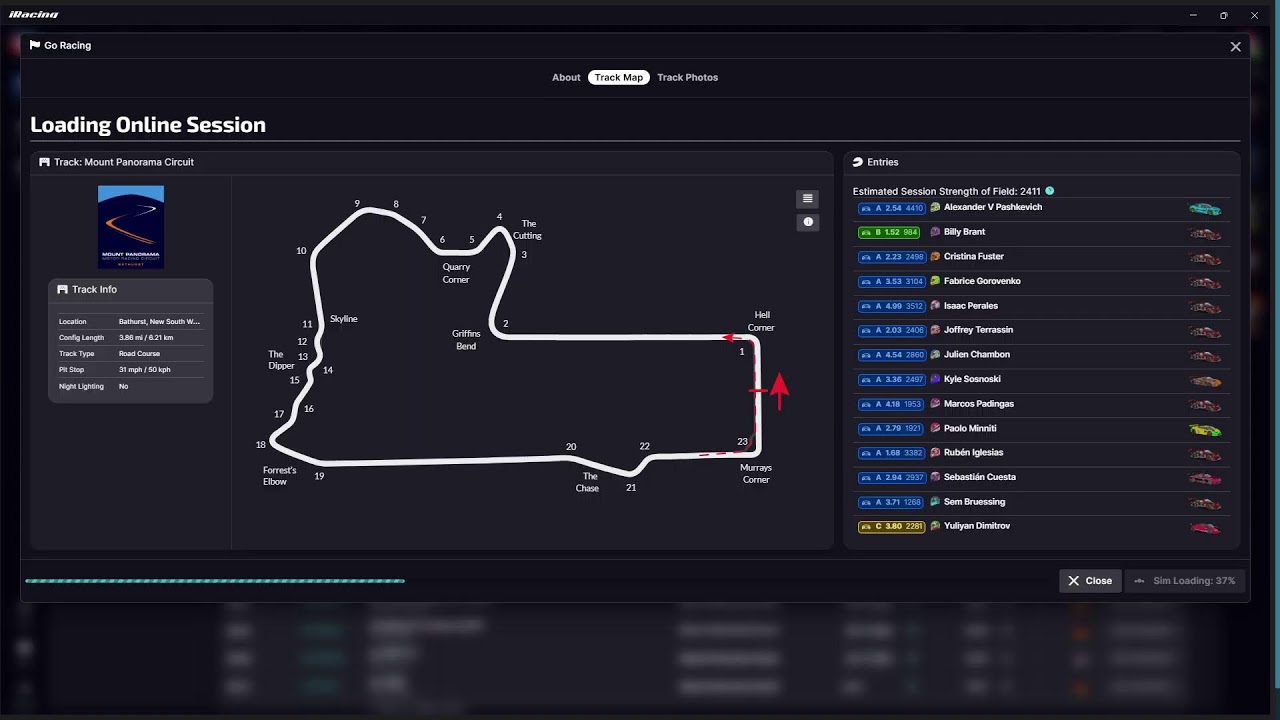Click Kyle Sosnoski's helmet icon

click(x=935, y=379)
